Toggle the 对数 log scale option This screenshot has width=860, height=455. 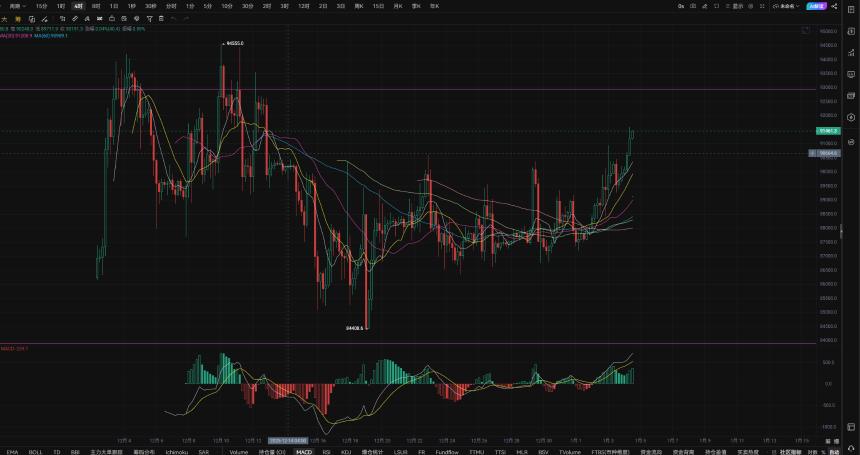pos(812,452)
